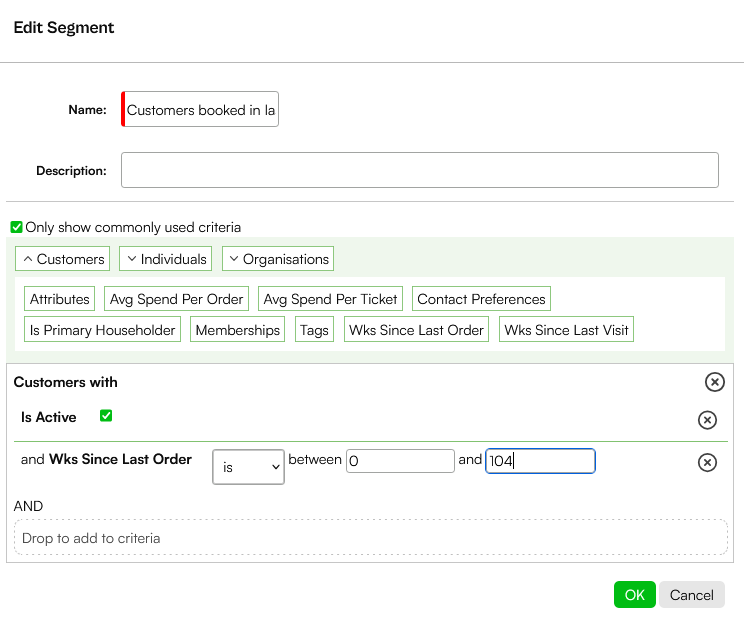Screen dimensions: 744x628
Task: Select the Attributes criterion chip
Action: [x=60, y=299]
